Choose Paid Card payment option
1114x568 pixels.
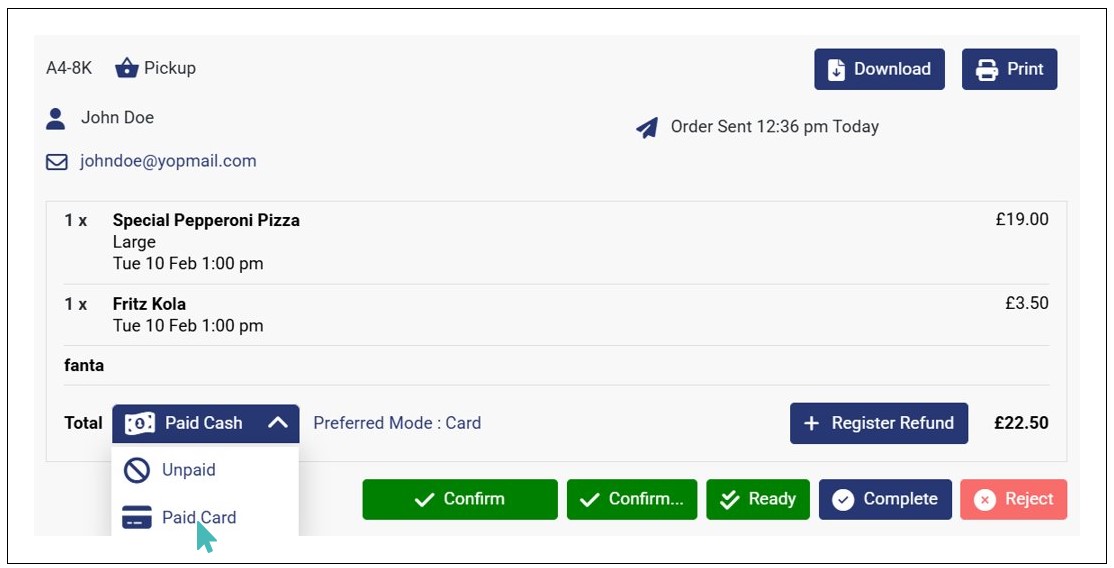[198, 518]
